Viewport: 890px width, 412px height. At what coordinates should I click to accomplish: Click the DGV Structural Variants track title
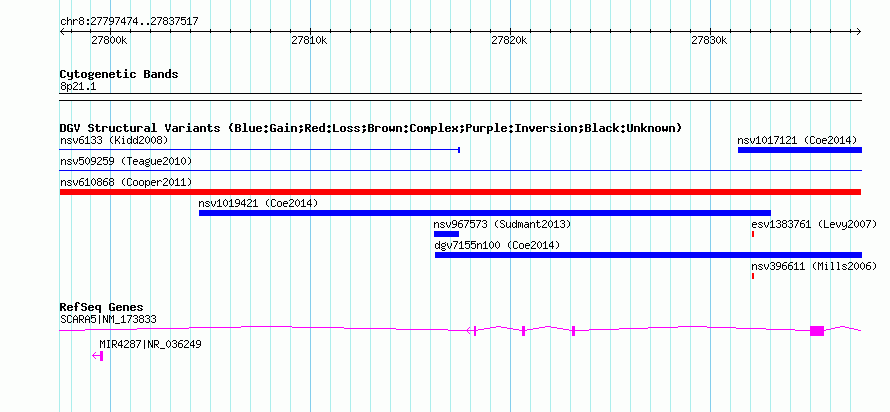371,128
